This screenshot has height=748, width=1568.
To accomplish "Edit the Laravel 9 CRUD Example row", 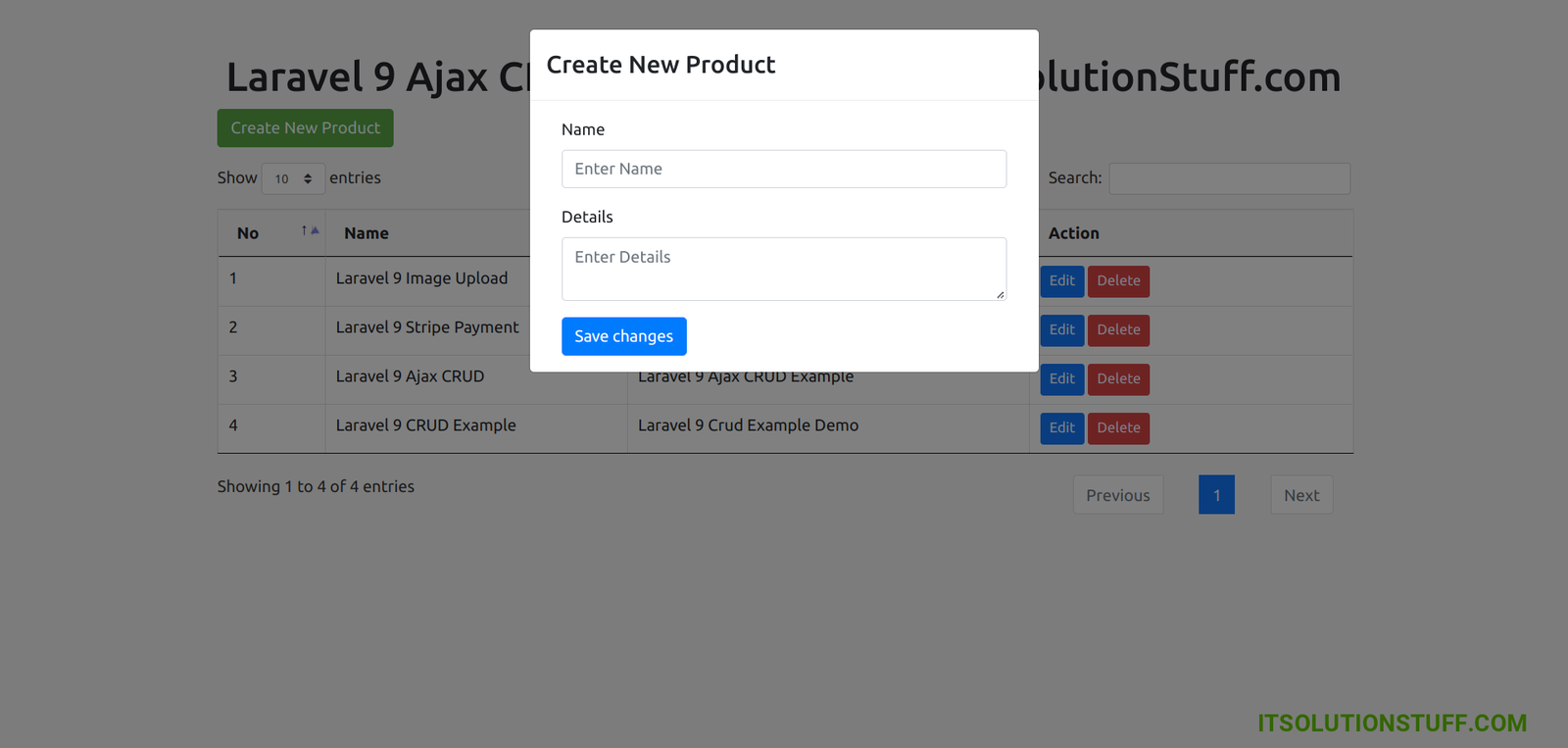I will click(1061, 428).
